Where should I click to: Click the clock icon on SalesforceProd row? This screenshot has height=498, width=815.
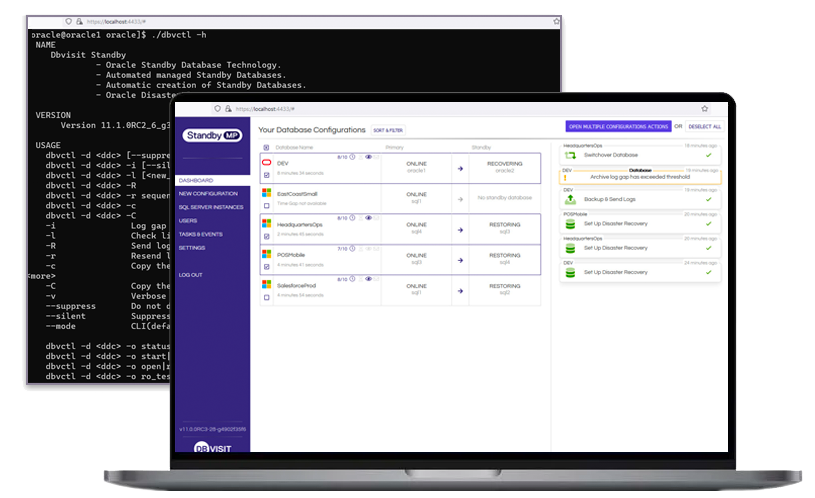pyautogui.click(x=352, y=279)
